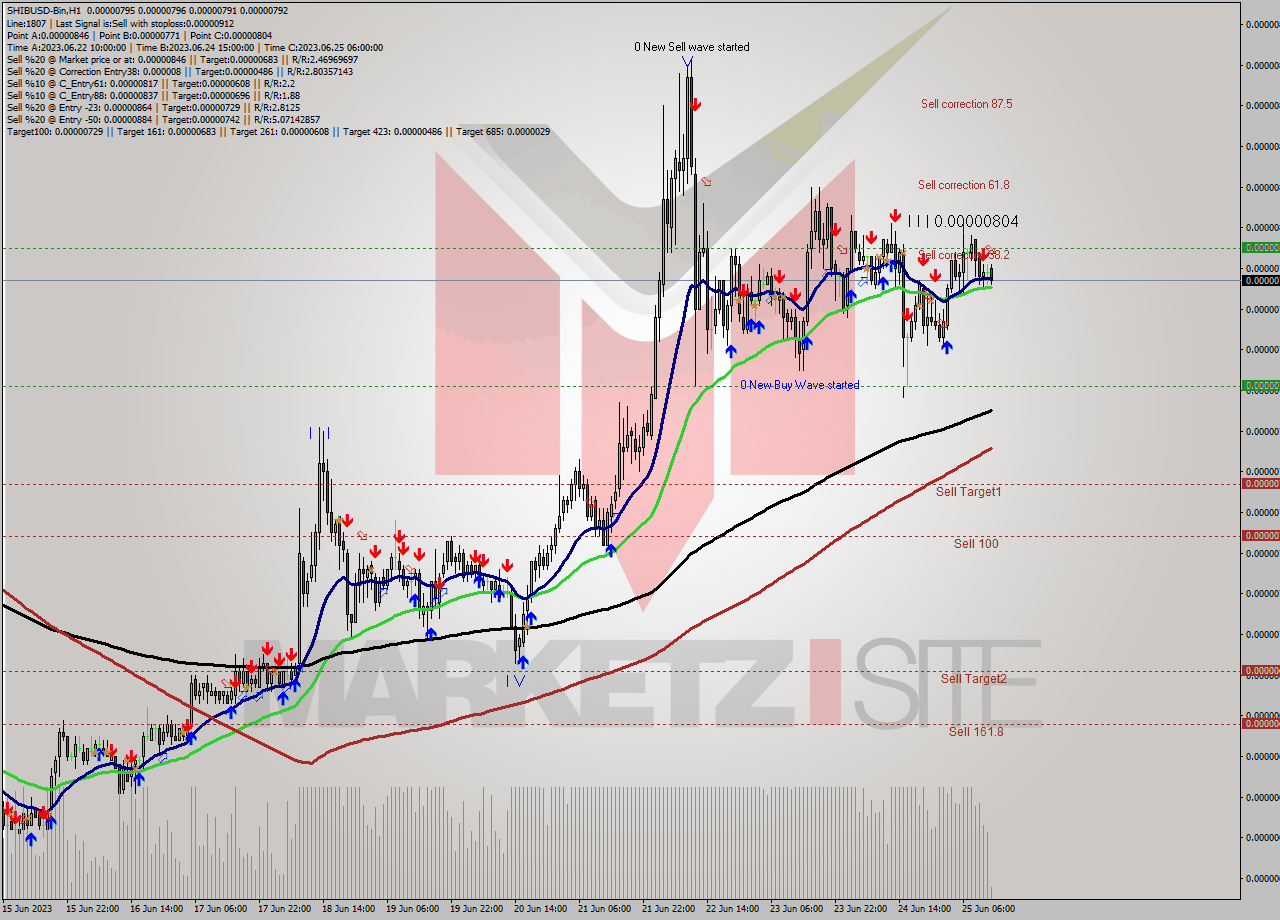Click the 'Sell %20 @ Entry -50' line
The width and height of the screenshot is (1280, 920).
163,119
